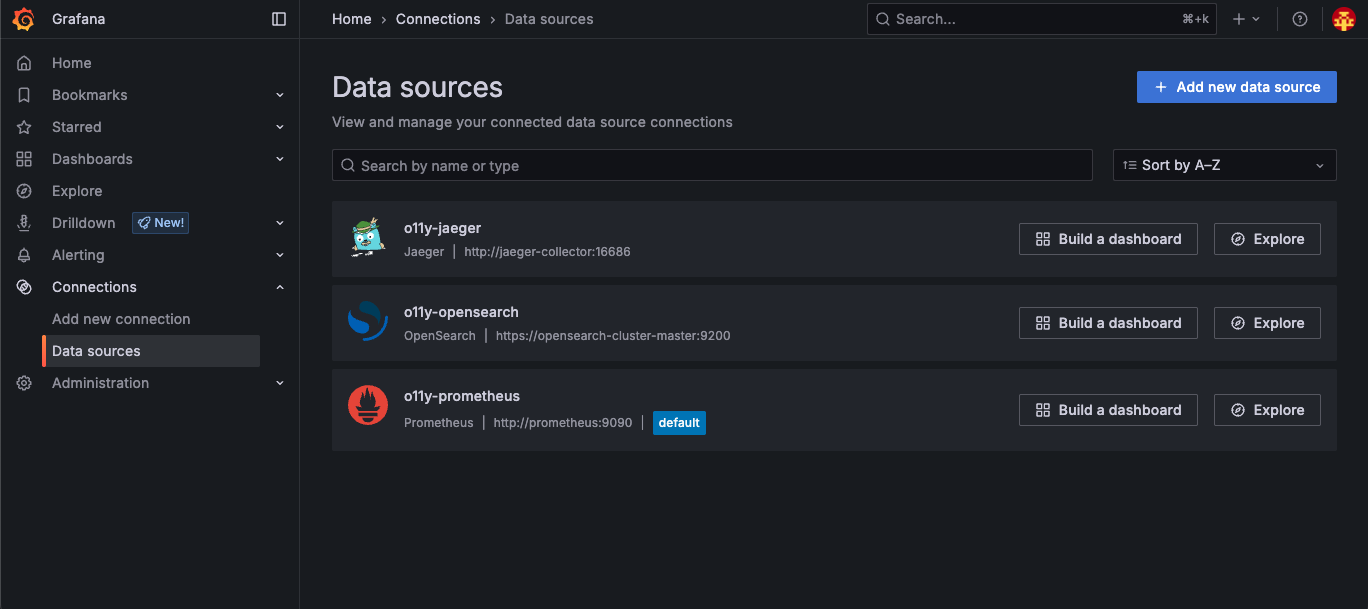The height and width of the screenshot is (609, 1368).
Task: Explore the o11y-opensearch data source
Action: (x=1267, y=323)
